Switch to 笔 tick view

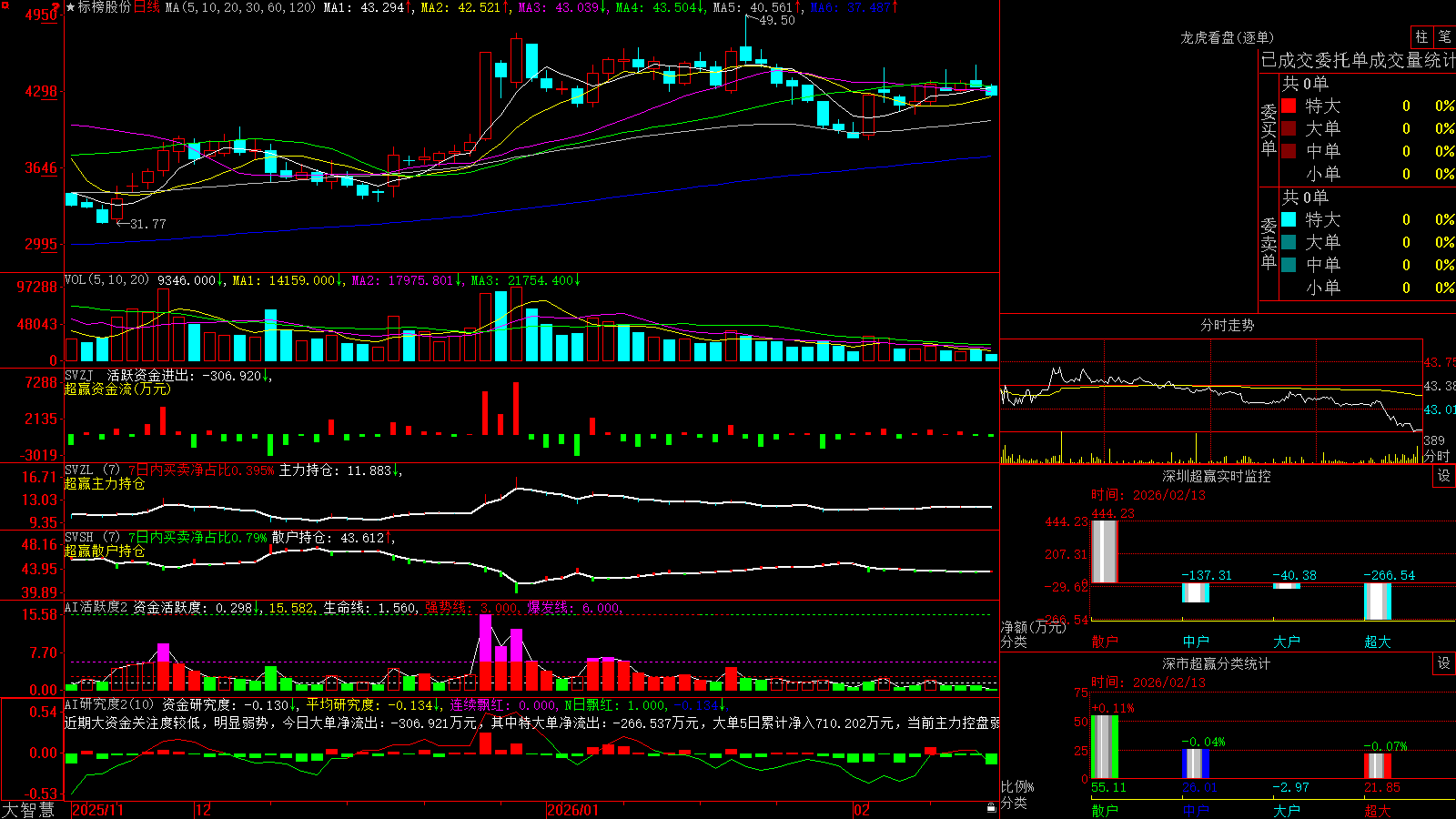(x=1445, y=36)
